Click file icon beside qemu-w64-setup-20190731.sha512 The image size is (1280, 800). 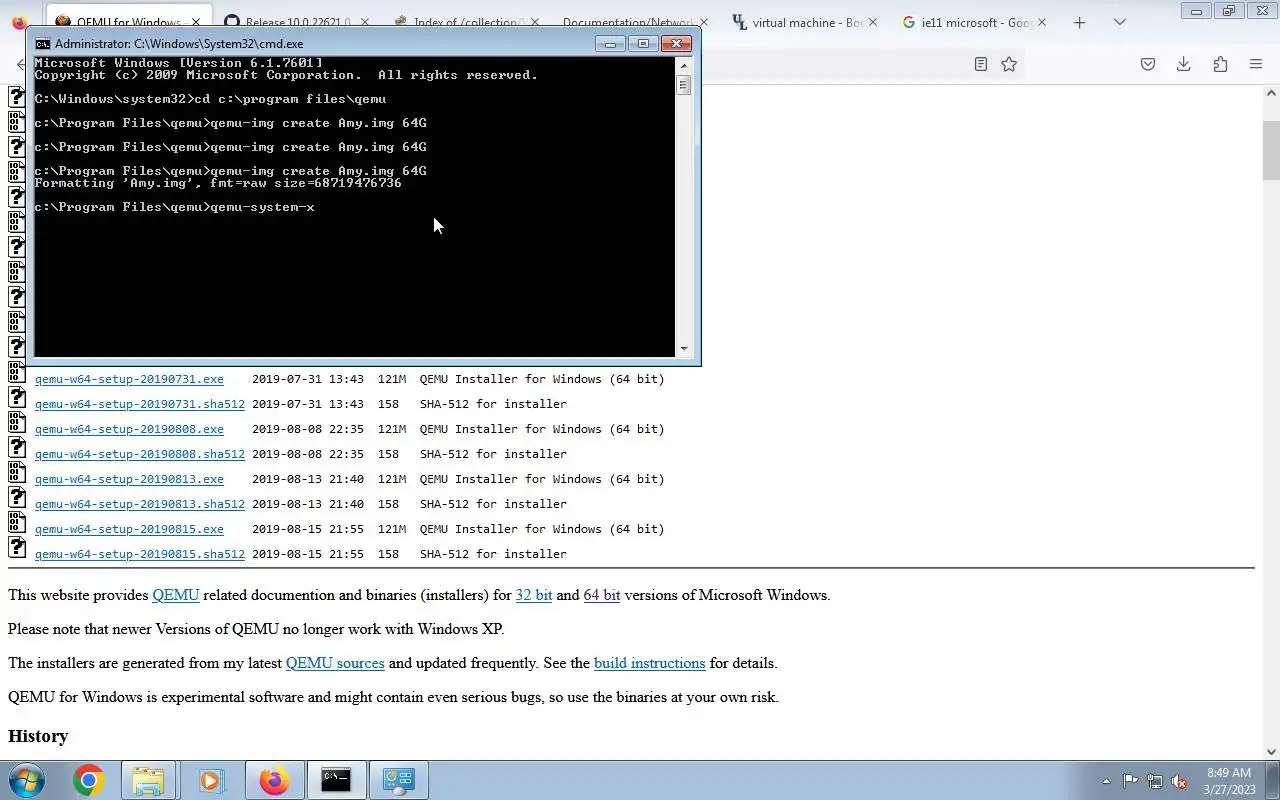17,397
